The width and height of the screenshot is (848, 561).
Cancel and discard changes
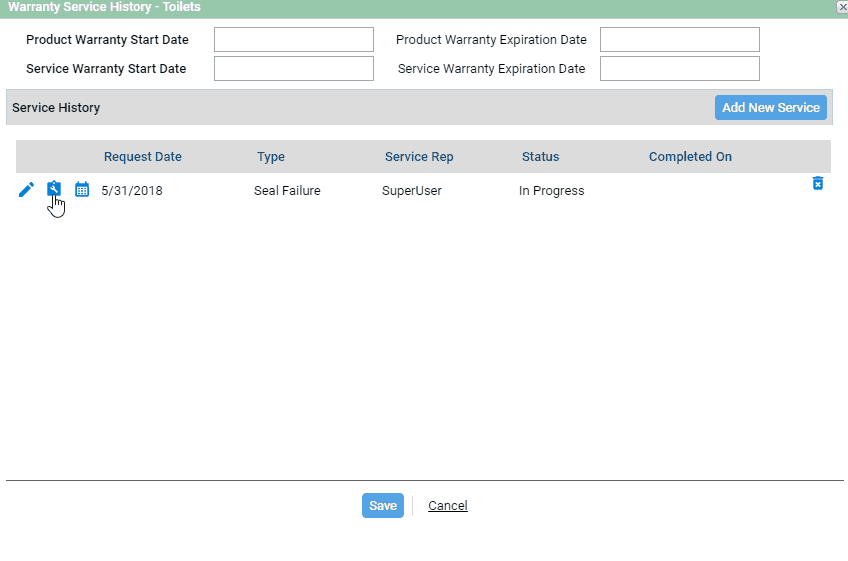448,505
